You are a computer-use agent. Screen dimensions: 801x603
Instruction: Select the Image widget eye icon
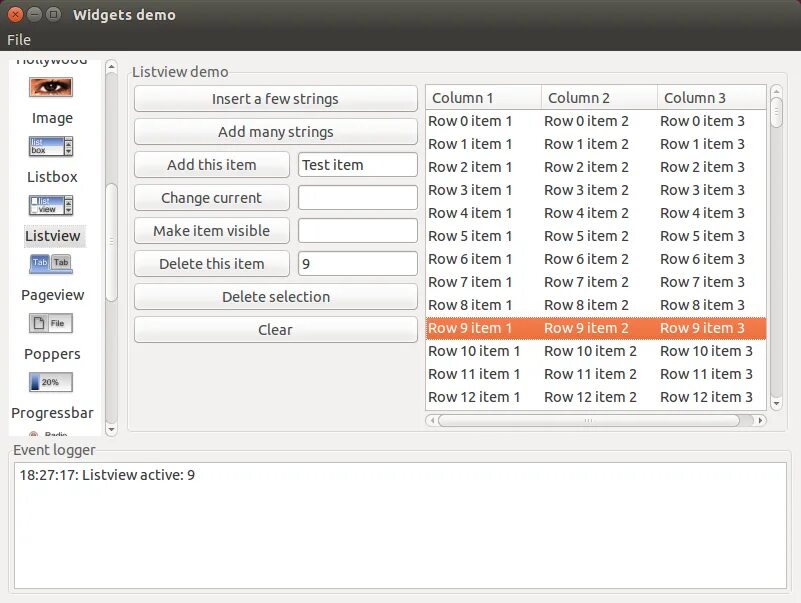click(x=51, y=87)
